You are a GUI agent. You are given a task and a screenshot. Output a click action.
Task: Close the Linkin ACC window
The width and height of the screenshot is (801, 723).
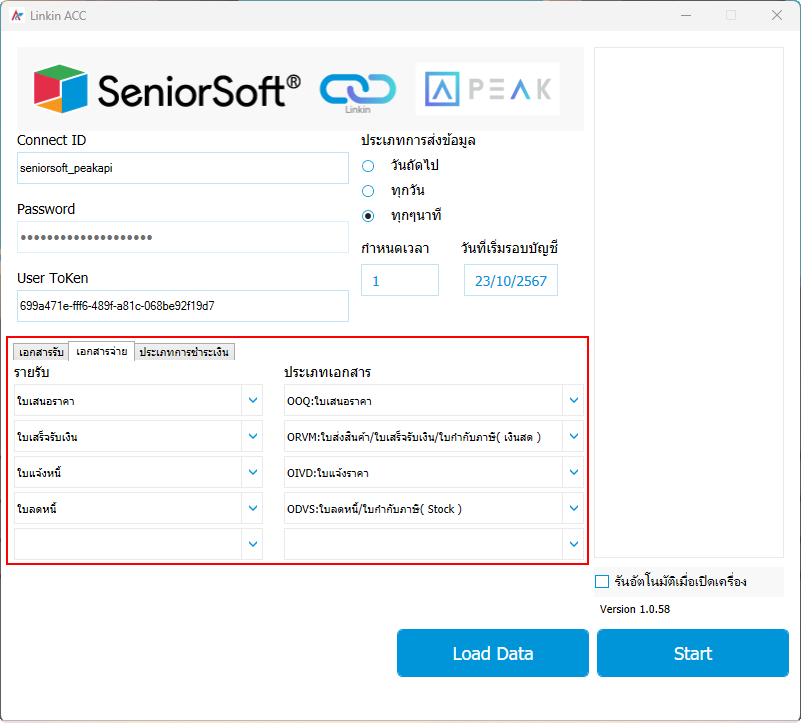(x=777, y=15)
